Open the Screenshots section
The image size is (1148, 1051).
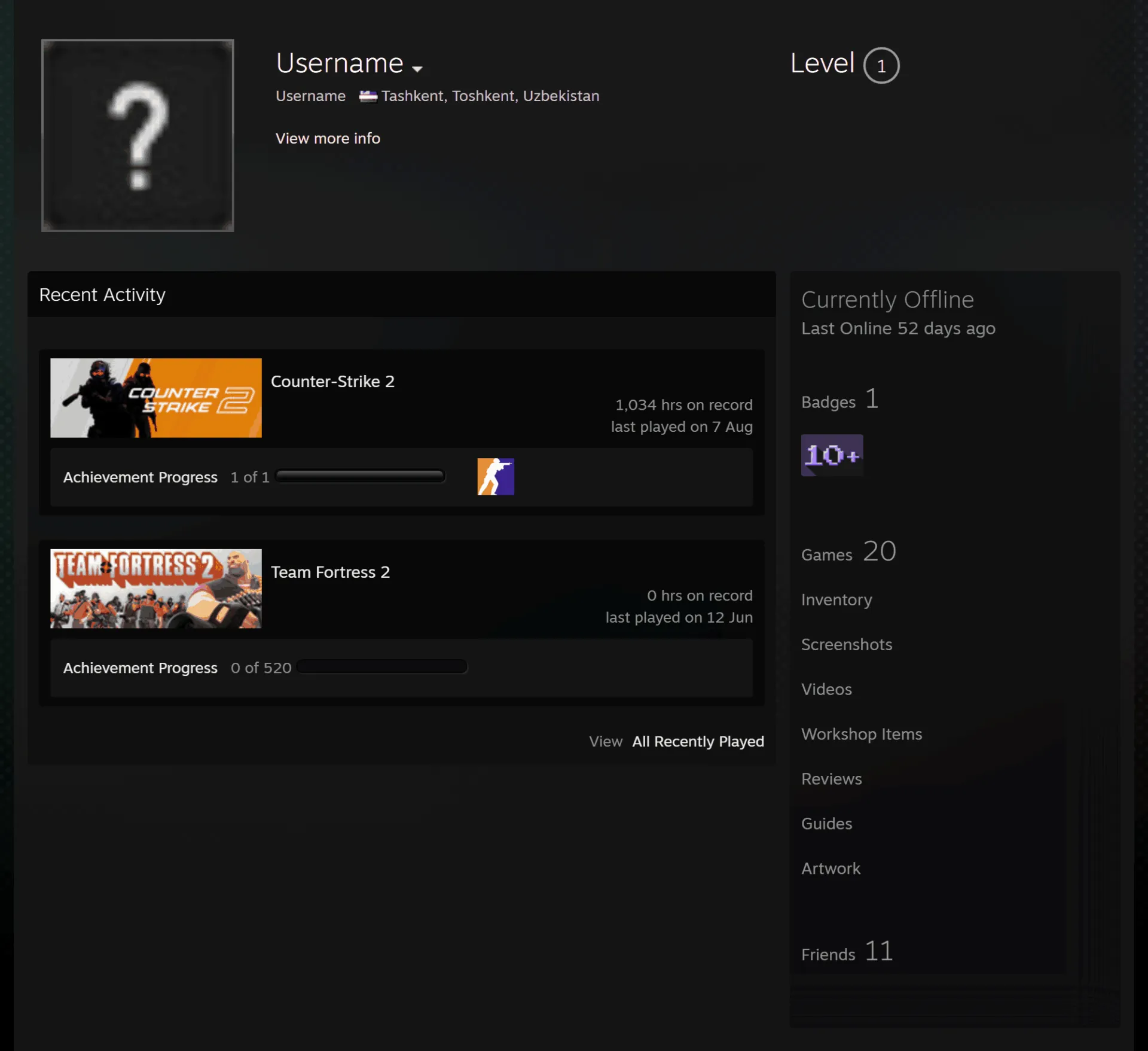[847, 644]
